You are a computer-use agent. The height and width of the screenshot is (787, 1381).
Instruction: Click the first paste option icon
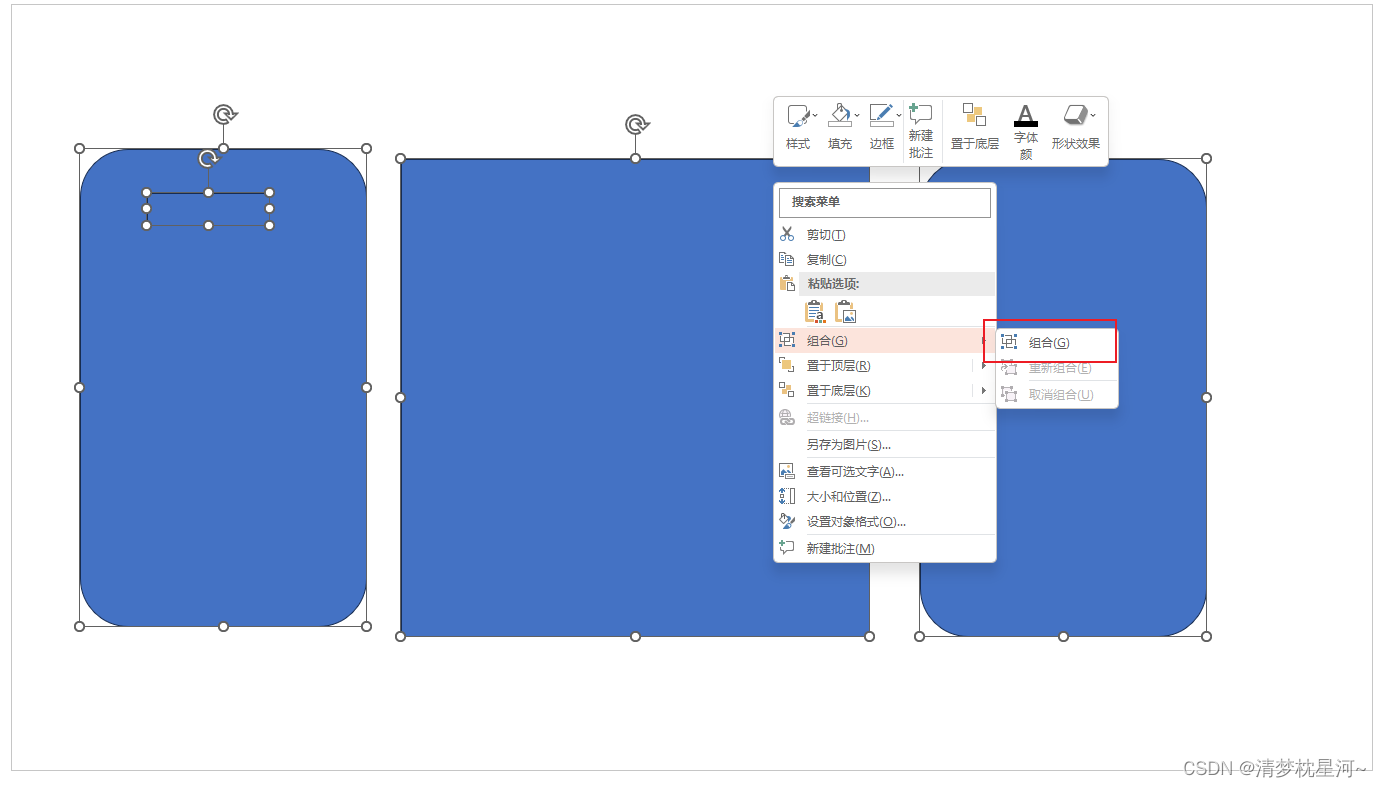(x=815, y=313)
